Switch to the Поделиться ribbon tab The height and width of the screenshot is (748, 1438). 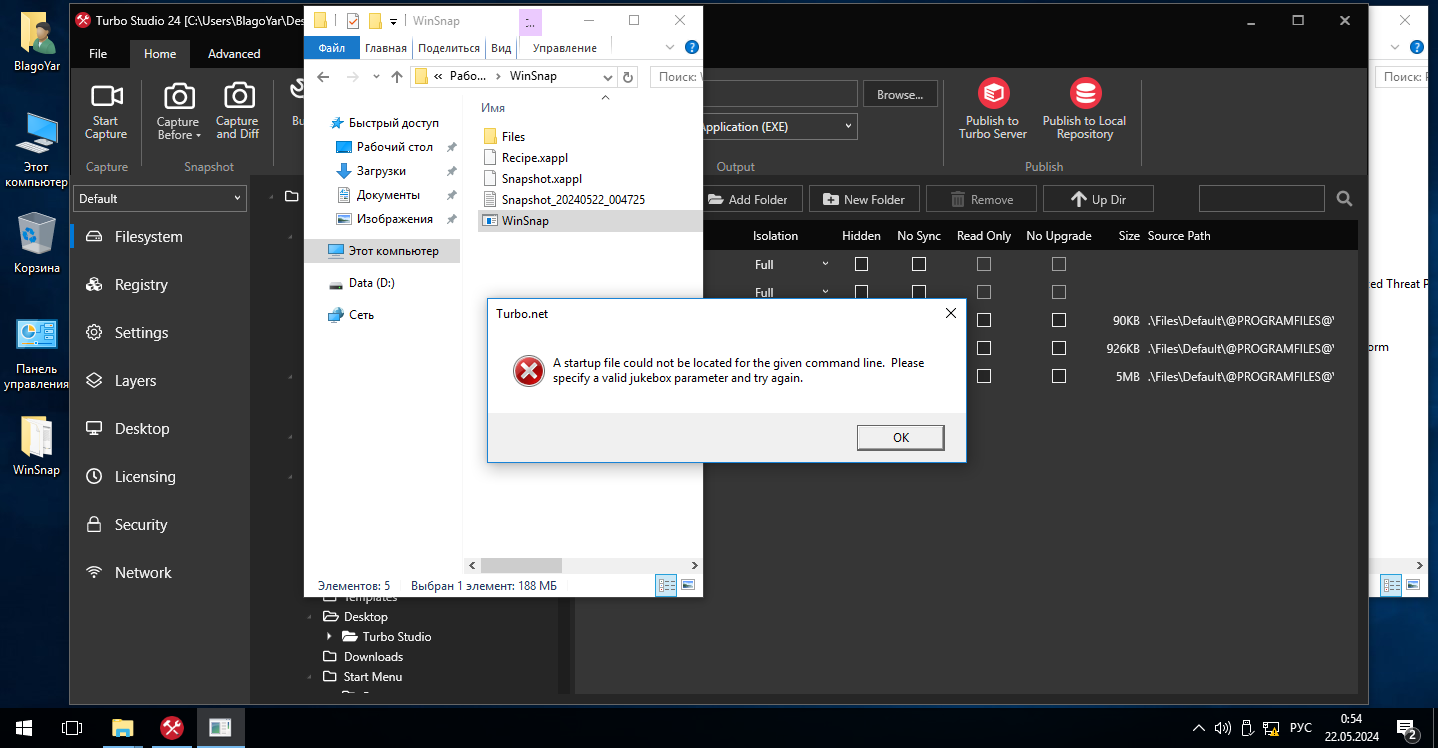pos(449,48)
